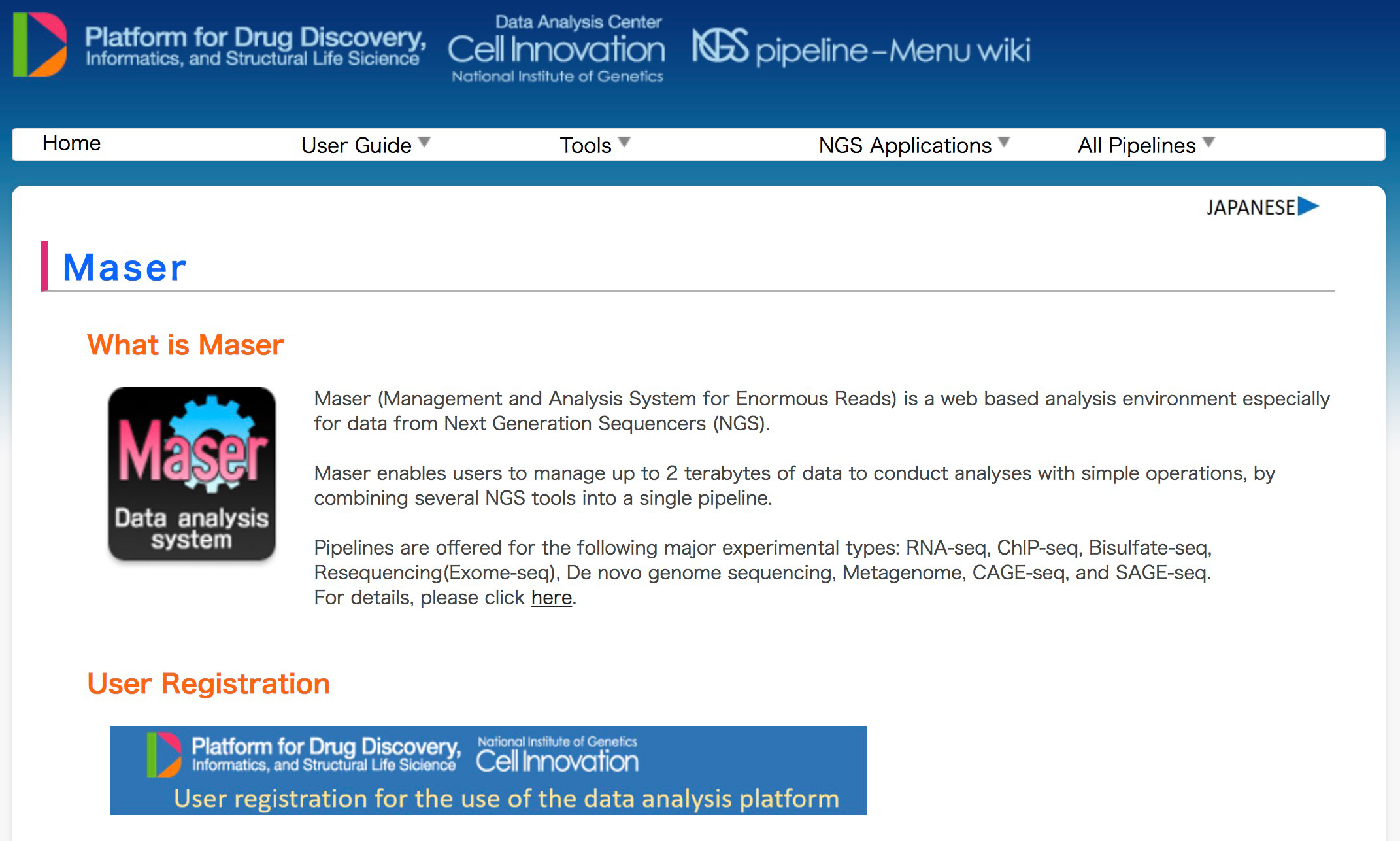
Task: Expand the All Pipelines dropdown arrow
Action: (1208, 142)
